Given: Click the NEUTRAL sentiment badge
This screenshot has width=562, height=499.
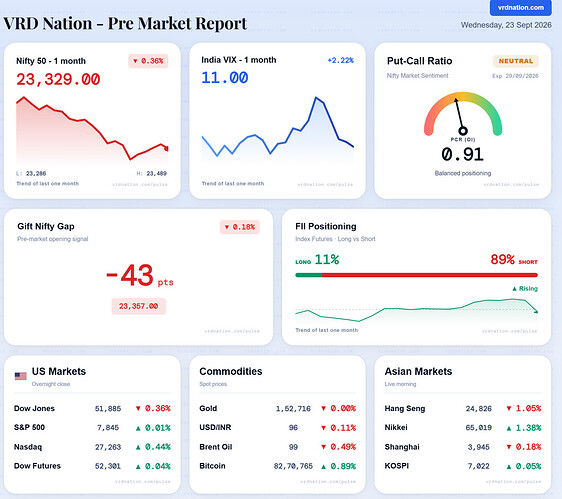Looking at the screenshot, I should click(516, 61).
